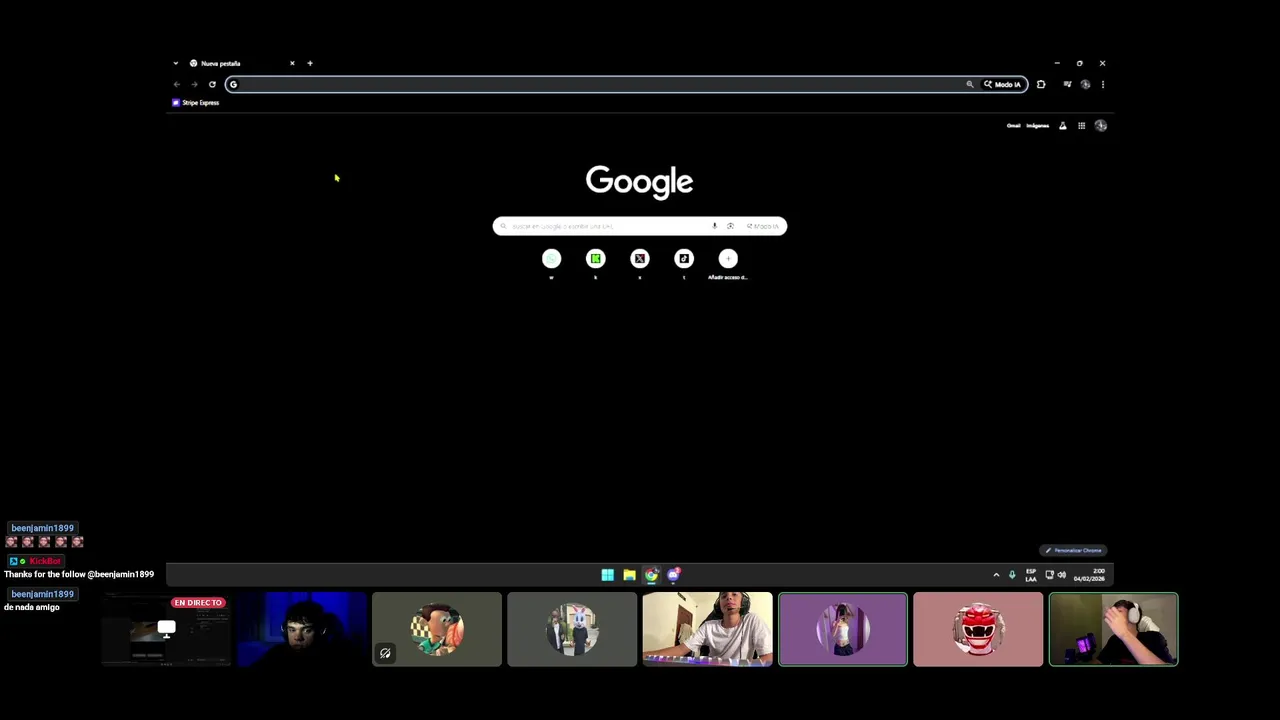Open the TikTok shortcut tile

point(684,259)
